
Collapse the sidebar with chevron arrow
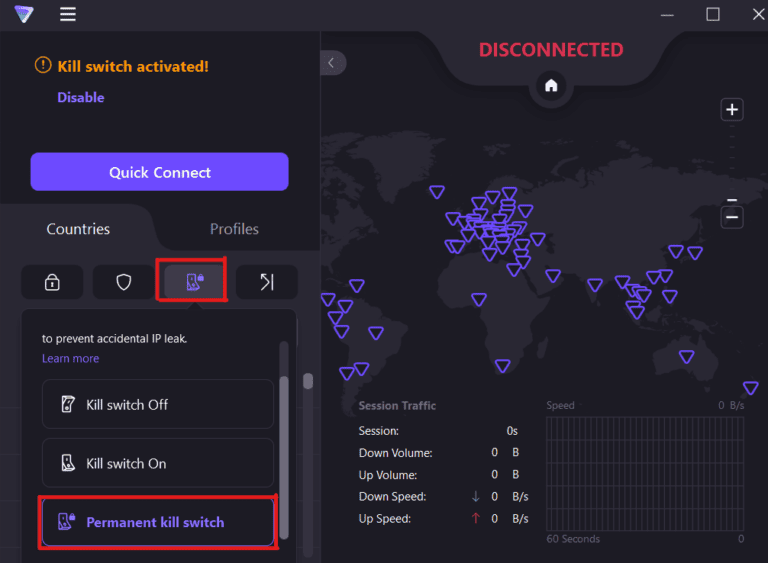coord(332,63)
